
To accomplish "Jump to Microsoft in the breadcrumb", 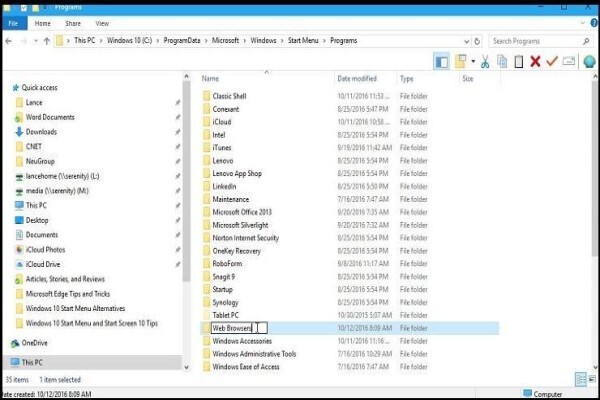I will coord(225,40).
